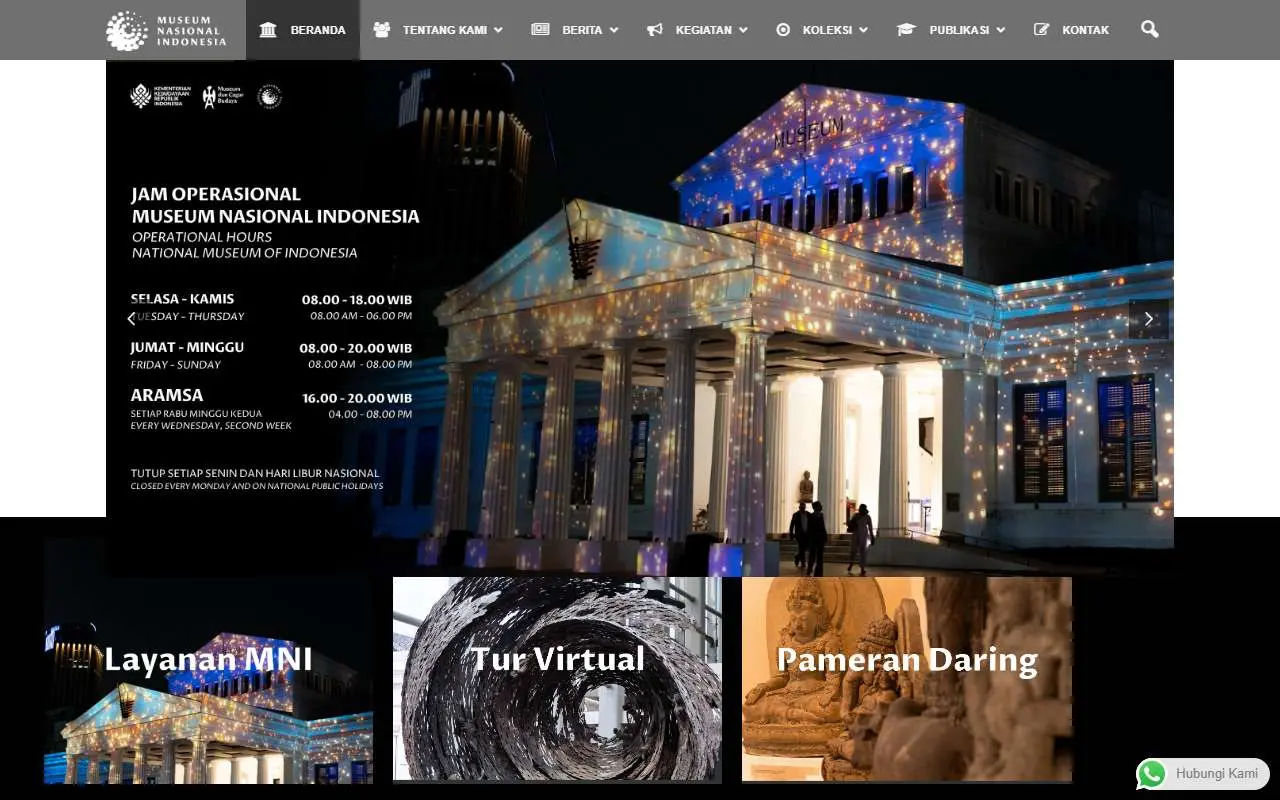Click the building icon beside Beranda
The image size is (1280, 800).
268,30
